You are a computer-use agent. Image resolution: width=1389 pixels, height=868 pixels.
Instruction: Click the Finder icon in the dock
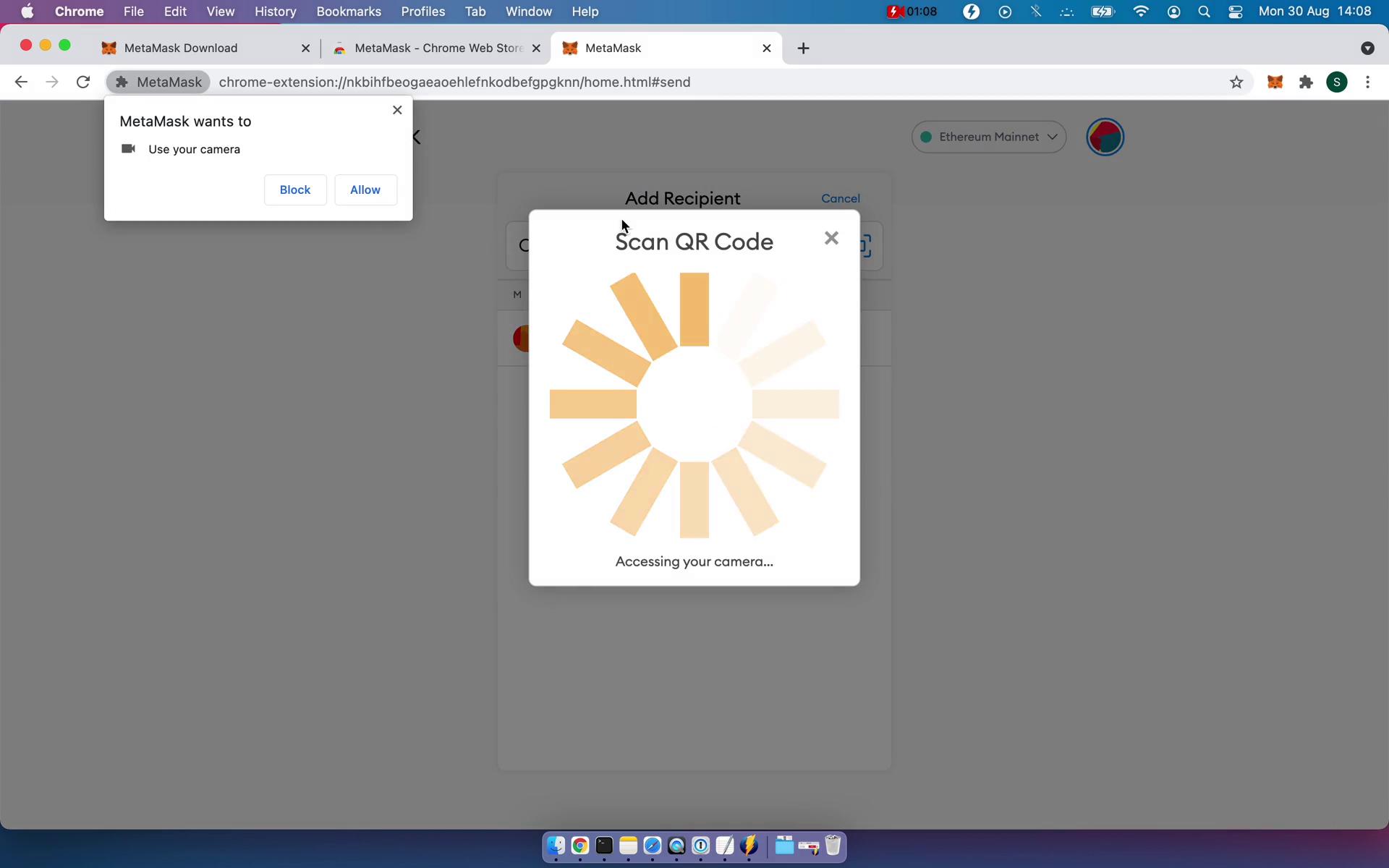pyautogui.click(x=558, y=846)
